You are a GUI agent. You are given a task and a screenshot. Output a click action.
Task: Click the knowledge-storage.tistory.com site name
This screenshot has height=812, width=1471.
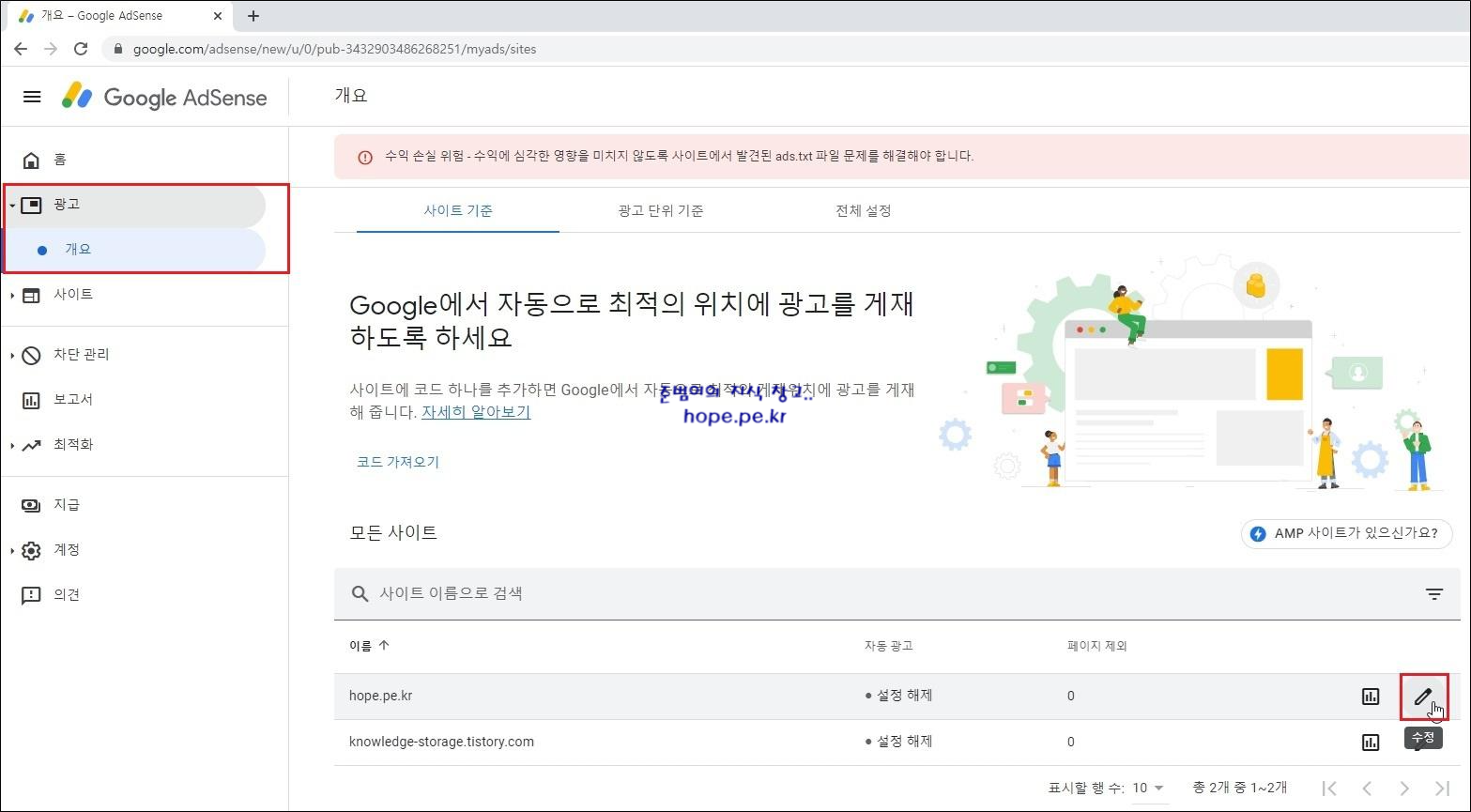(x=441, y=742)
